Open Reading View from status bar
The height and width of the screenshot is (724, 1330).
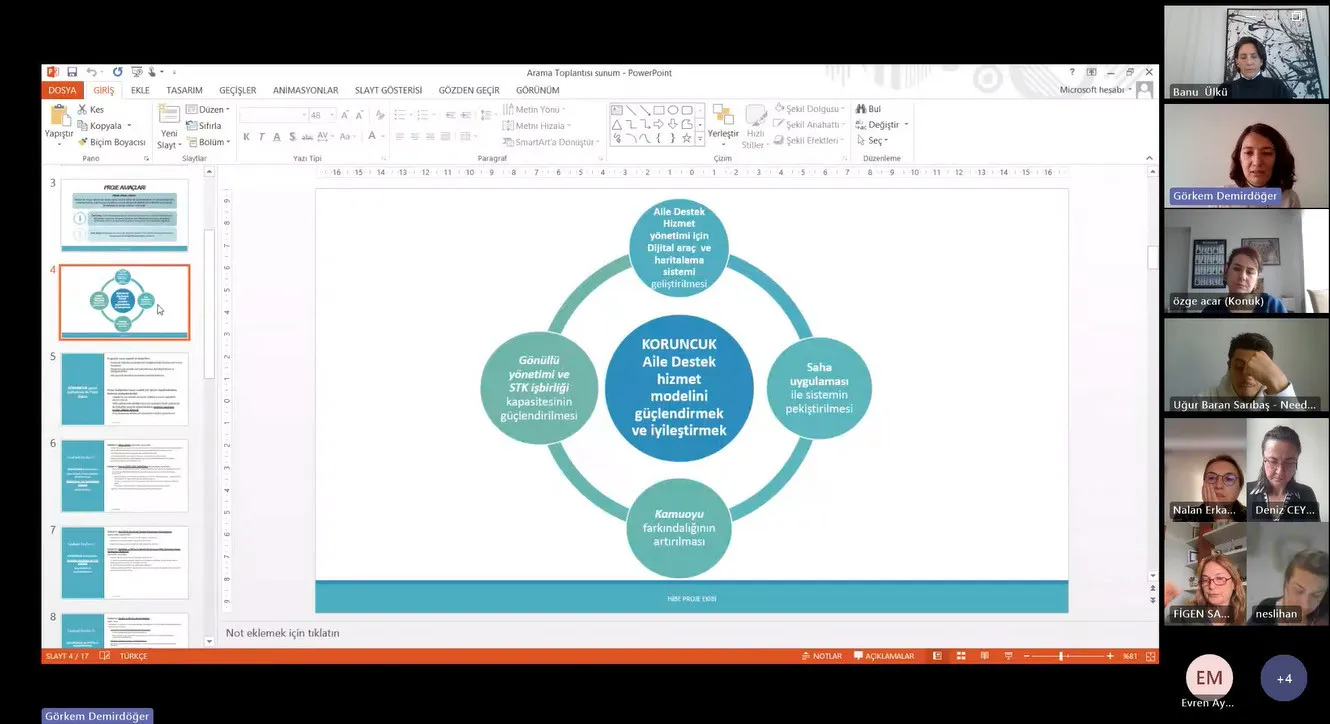[x=984, y=656]
